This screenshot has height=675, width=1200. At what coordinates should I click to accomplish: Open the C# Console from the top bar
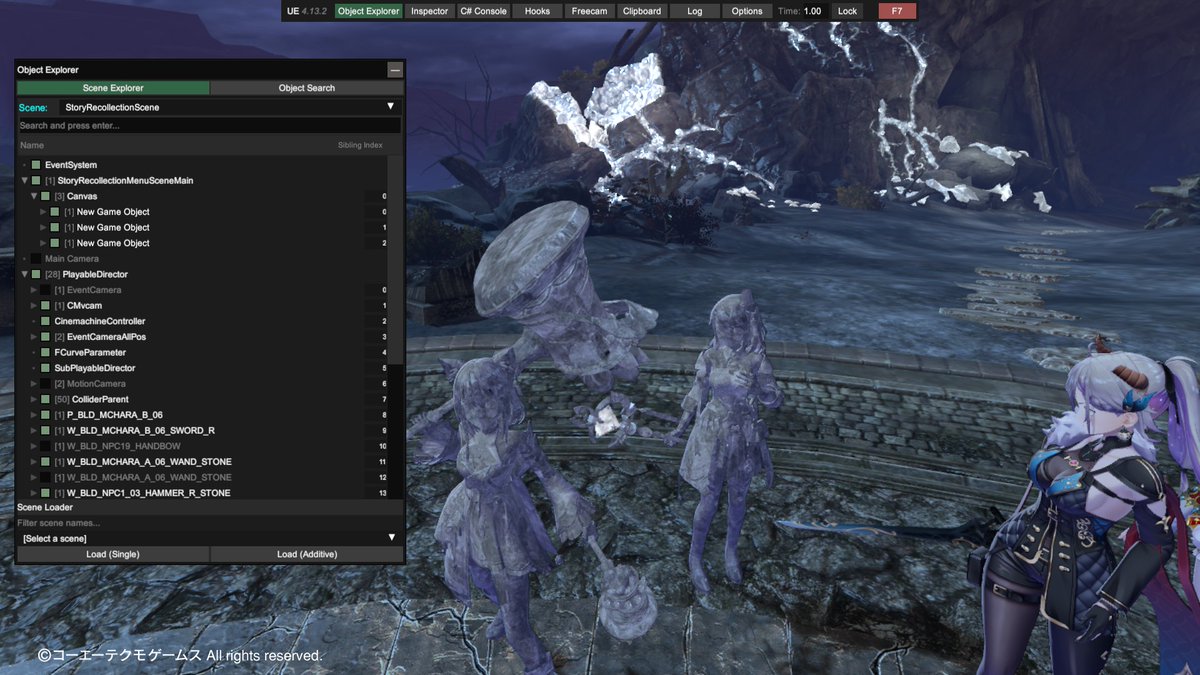[484, 11]
